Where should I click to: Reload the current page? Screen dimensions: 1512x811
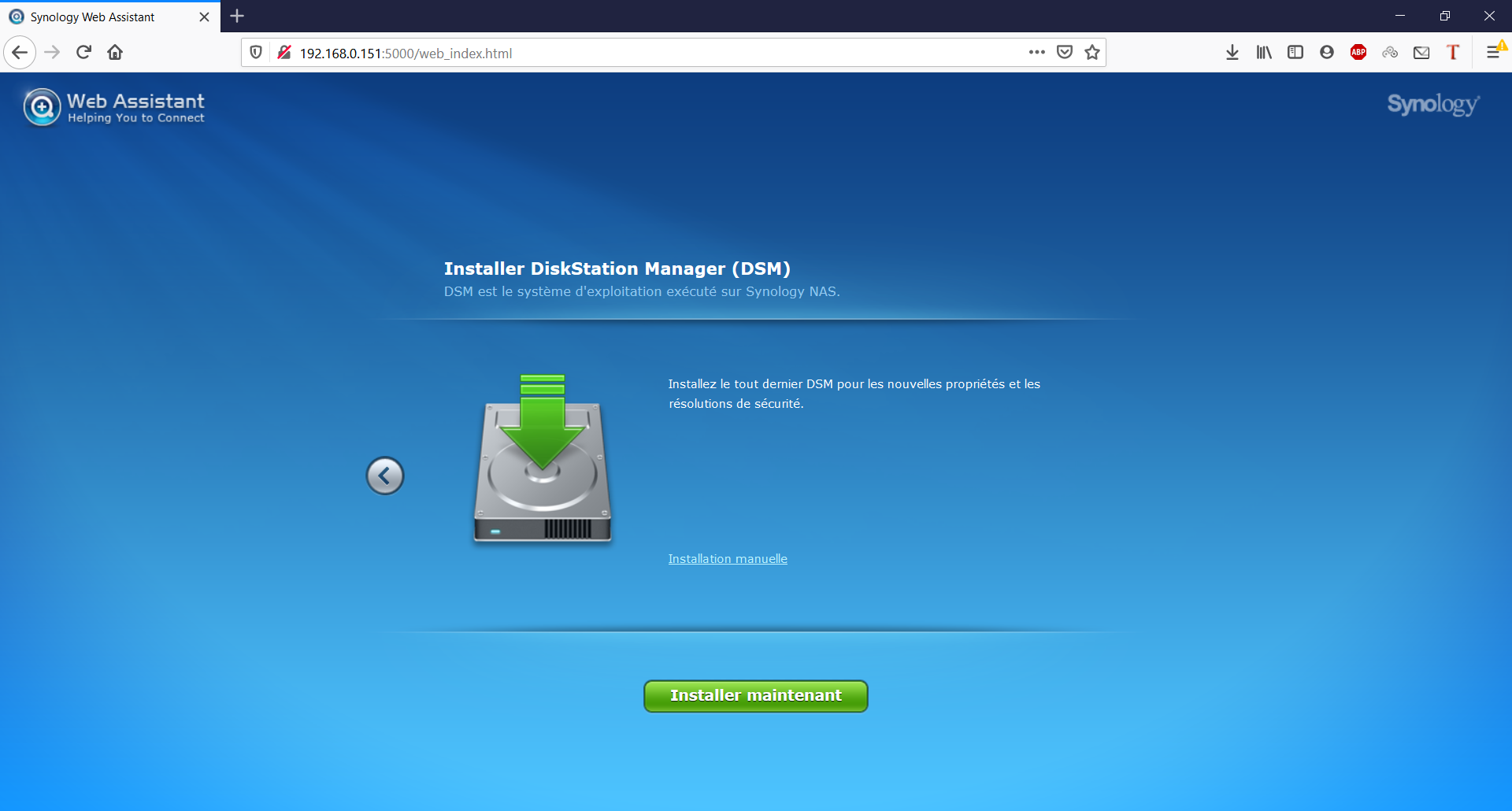[x=83, y=53]
